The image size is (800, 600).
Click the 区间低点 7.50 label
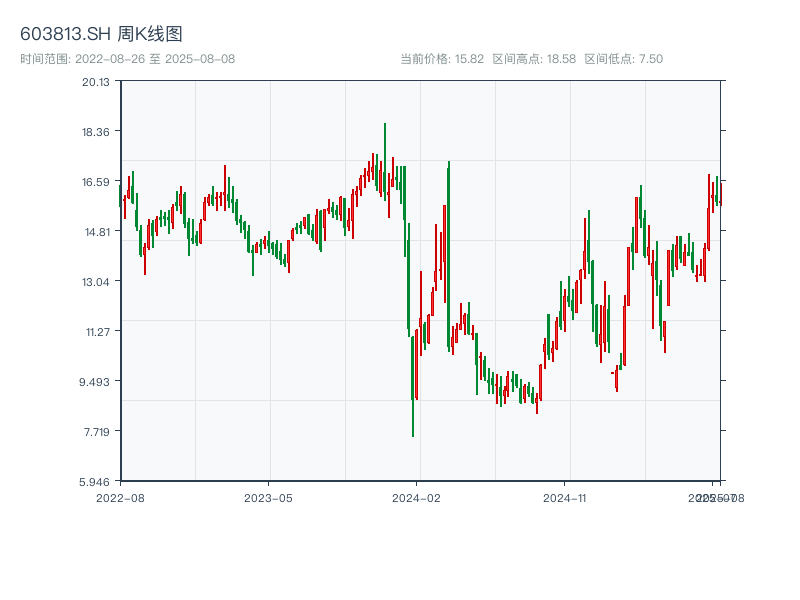[623, 59]
